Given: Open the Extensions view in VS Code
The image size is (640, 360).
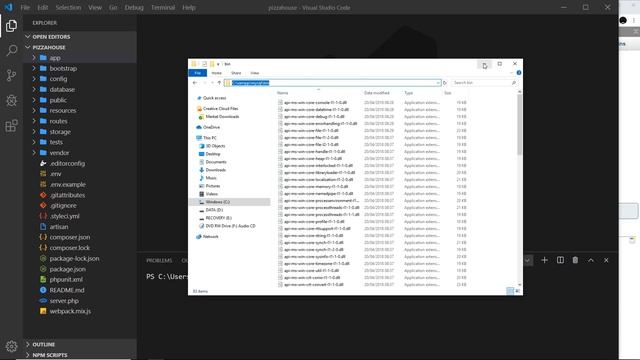Looking at the screenshot, I should tap(11, 125).
